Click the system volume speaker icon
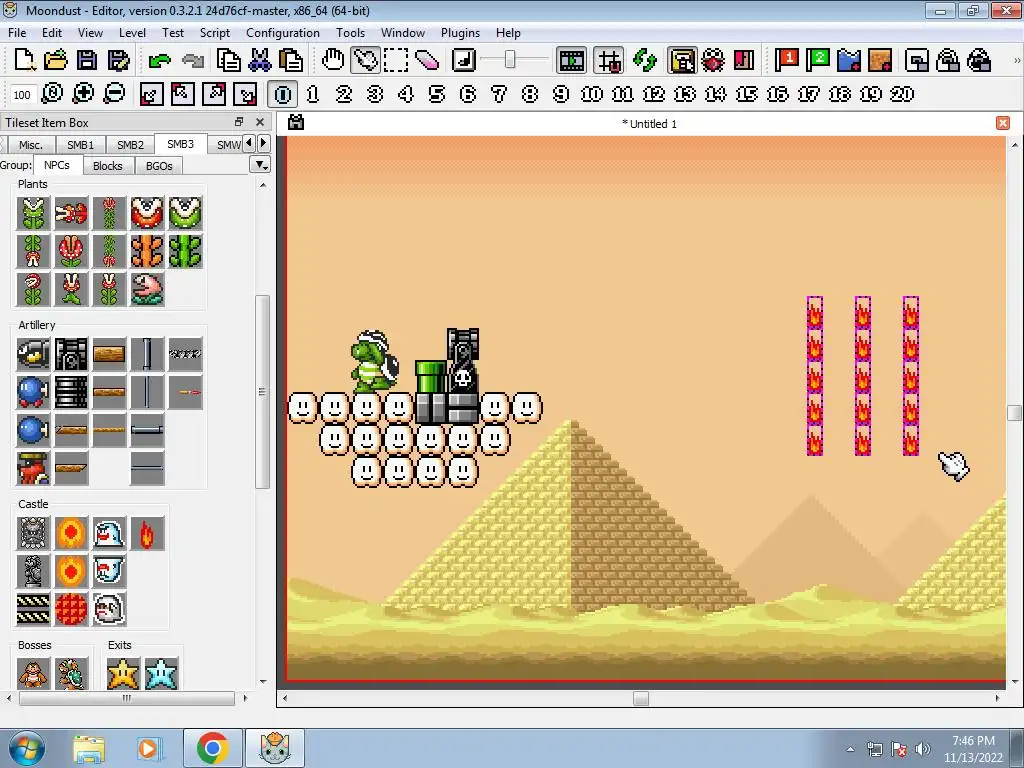1024x768 pixels. pos(922,749)
